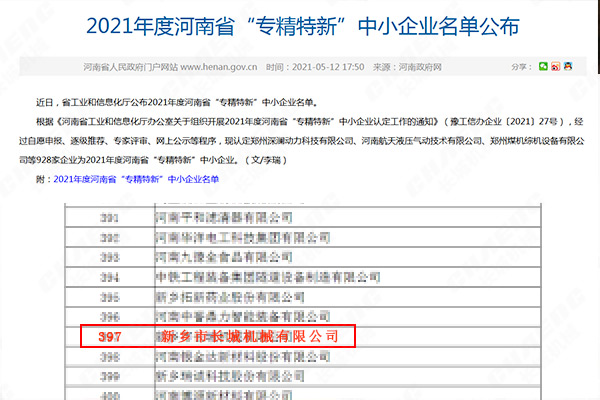Screen dimensions: 600x400
Task: Share the article via QQ icon
Action: click(570, 67)
